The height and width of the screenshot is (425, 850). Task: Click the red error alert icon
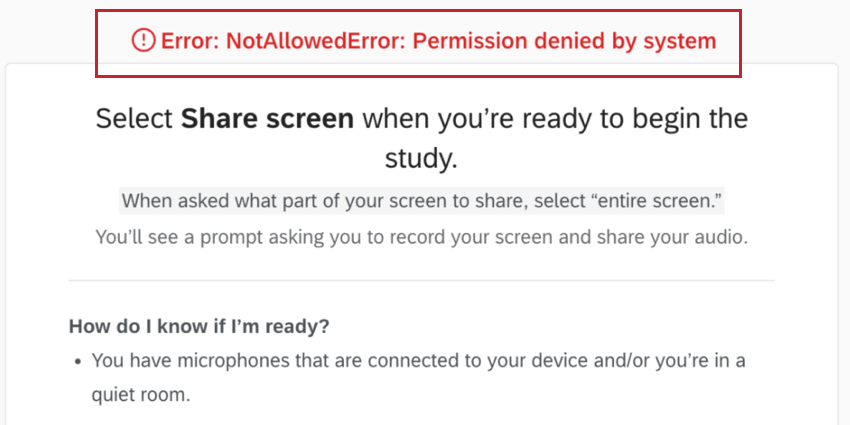click(144, 40)
